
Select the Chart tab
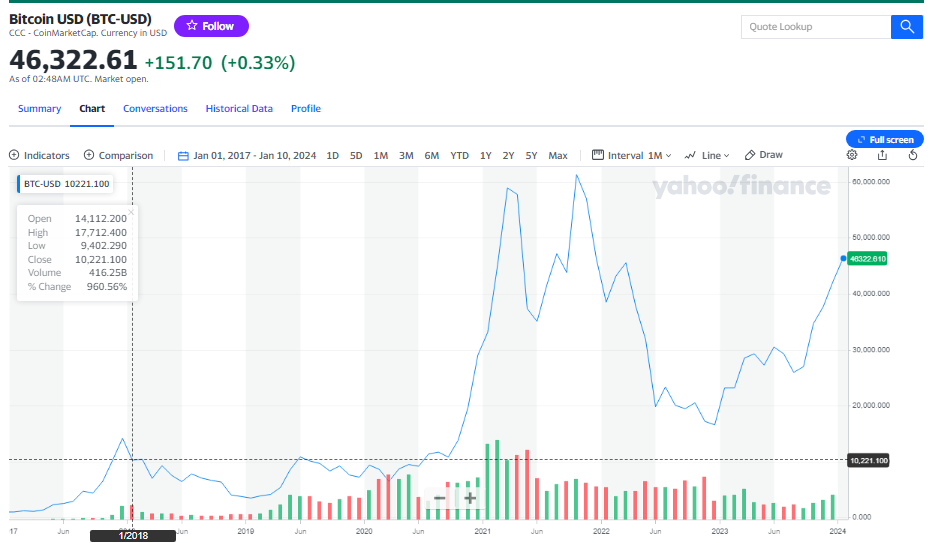coord(92,109)
